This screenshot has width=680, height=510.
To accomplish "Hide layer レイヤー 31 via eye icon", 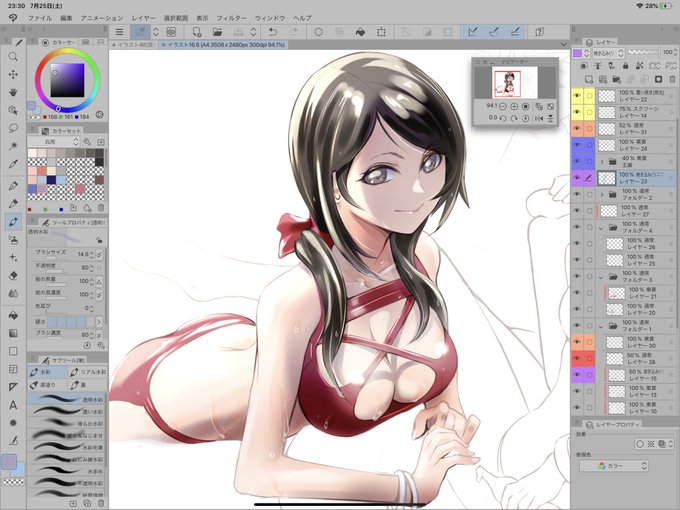I will click(x=577, y=128).
